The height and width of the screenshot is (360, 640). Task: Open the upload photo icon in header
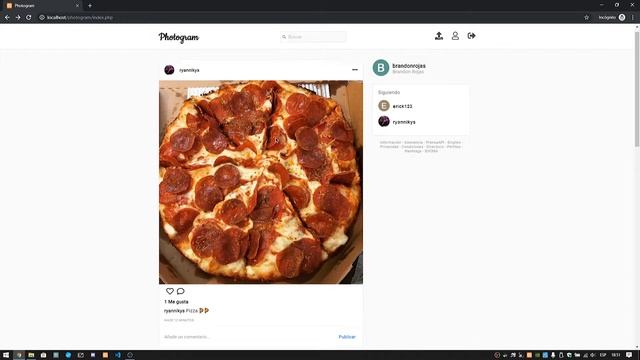(439, 36)
